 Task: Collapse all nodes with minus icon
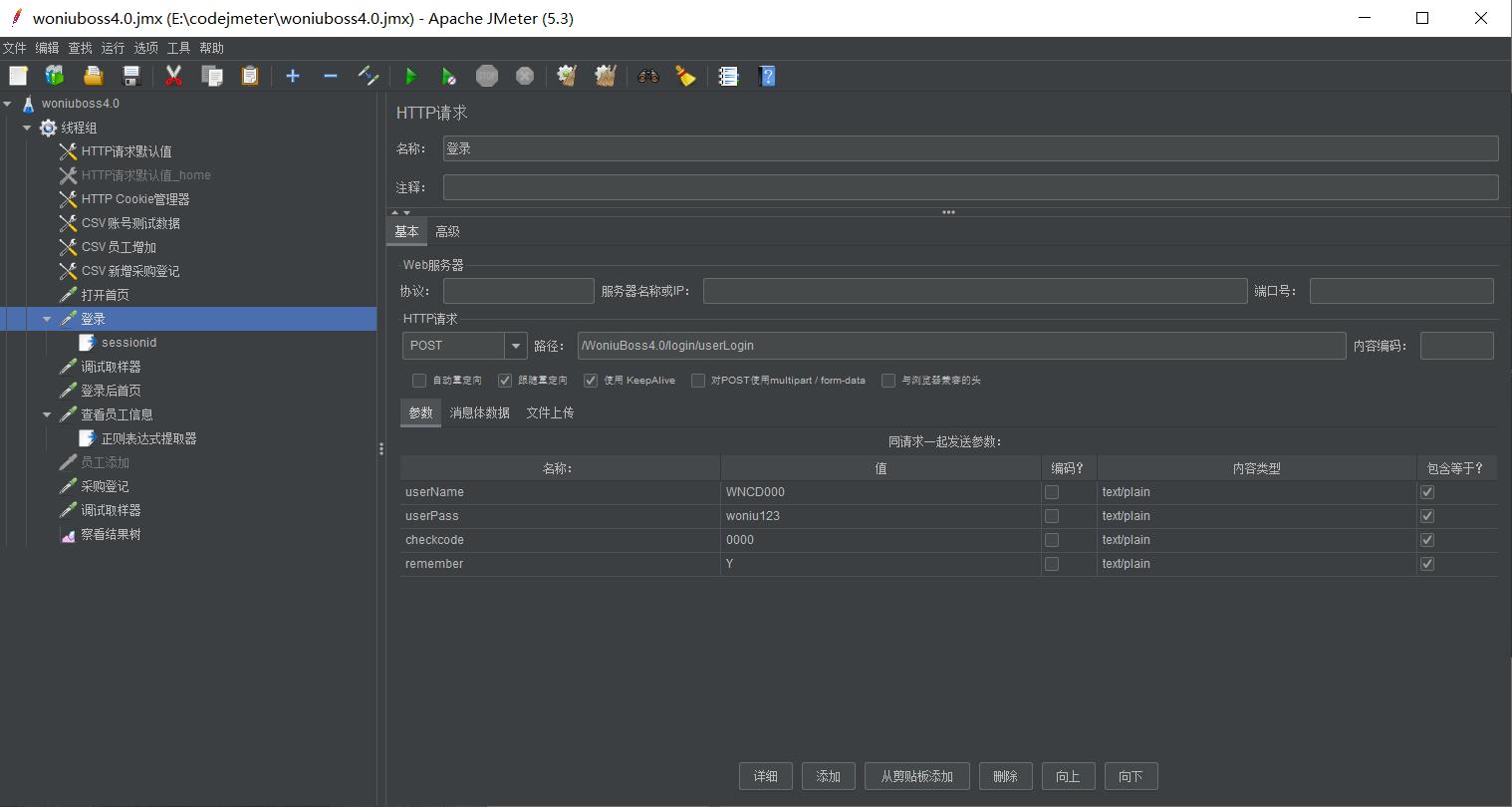pyautogui.click(x=331, y=76)
